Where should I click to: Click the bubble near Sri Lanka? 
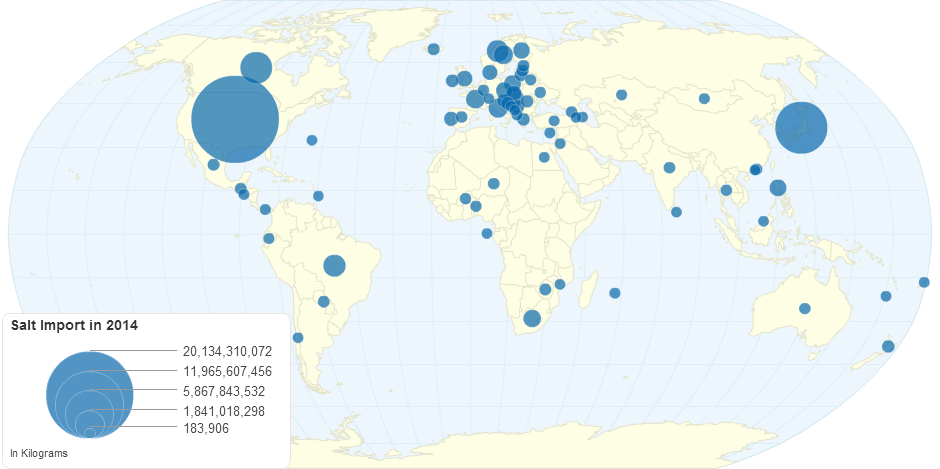coord(676,211)
